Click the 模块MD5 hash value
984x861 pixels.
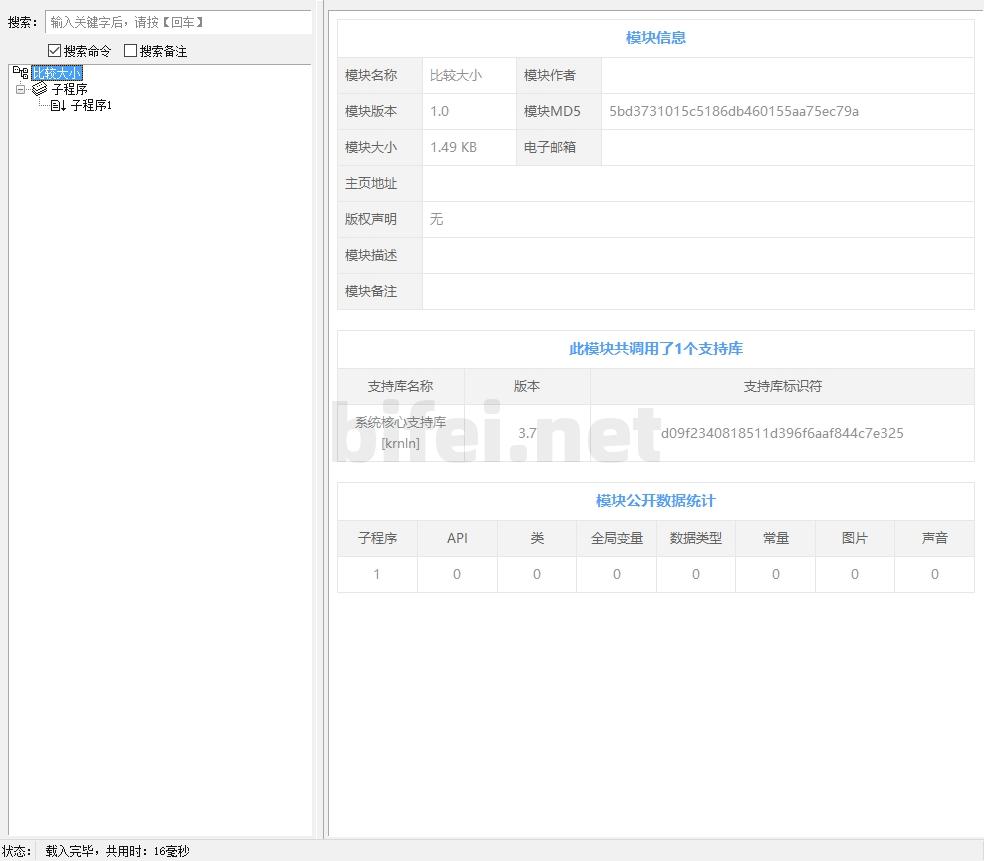point(734,111)
